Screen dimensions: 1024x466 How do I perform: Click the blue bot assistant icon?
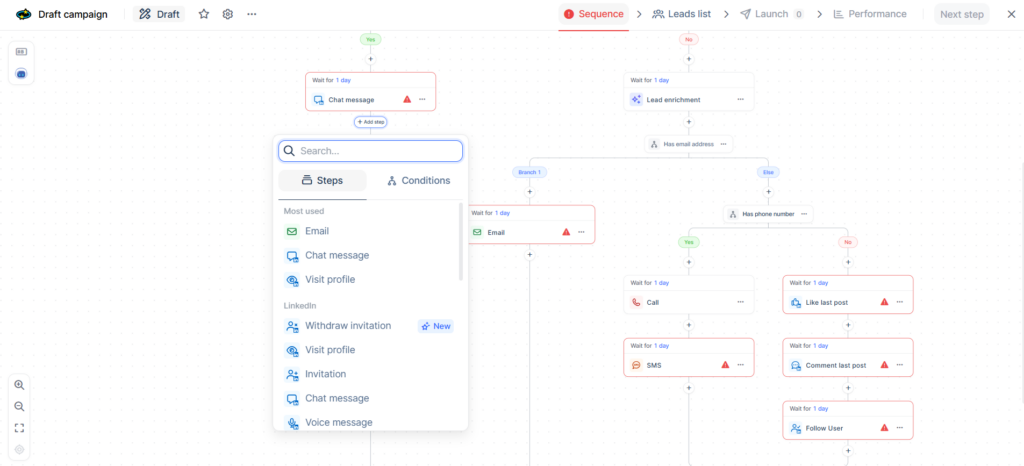coord(21,74)
